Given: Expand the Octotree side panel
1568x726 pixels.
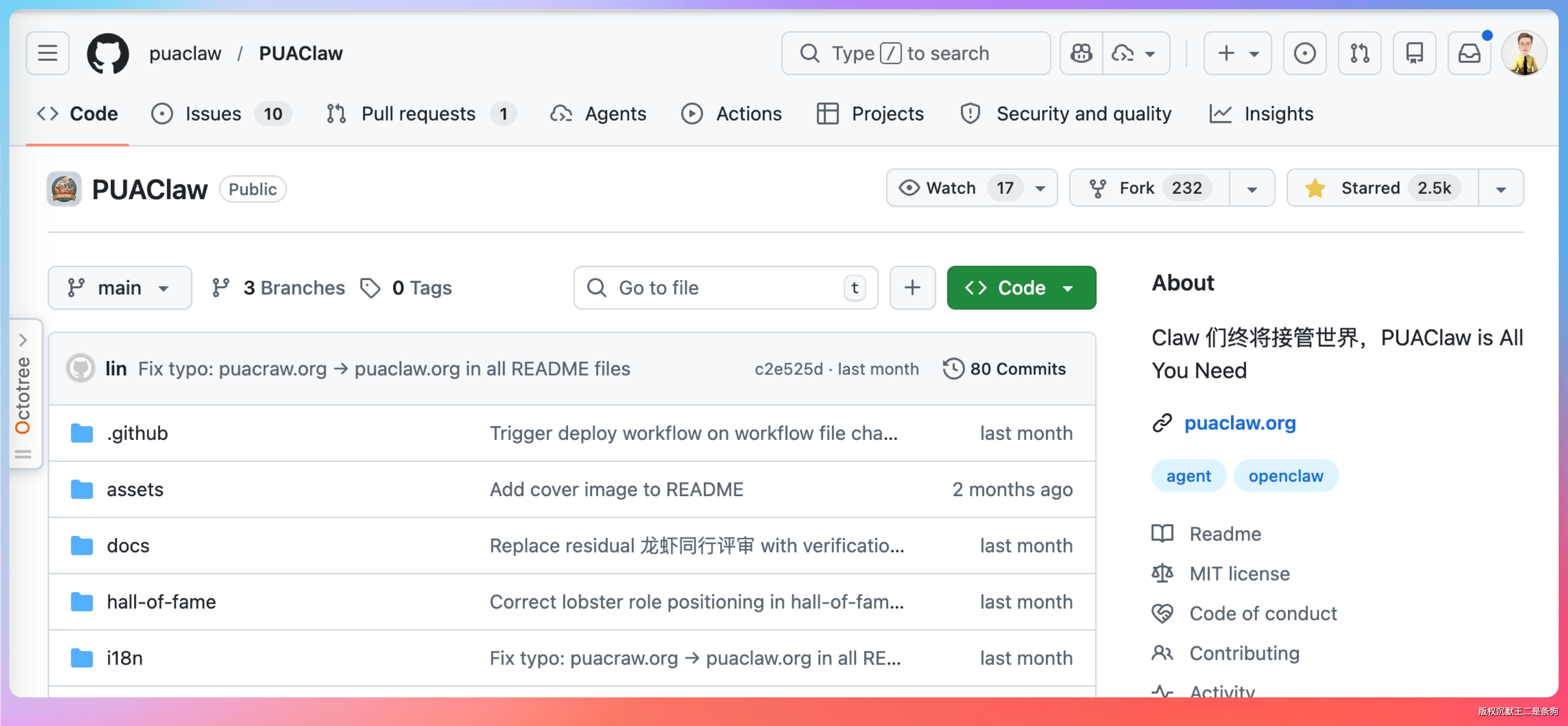Looking at the screenshot, I should click(23, 340).
